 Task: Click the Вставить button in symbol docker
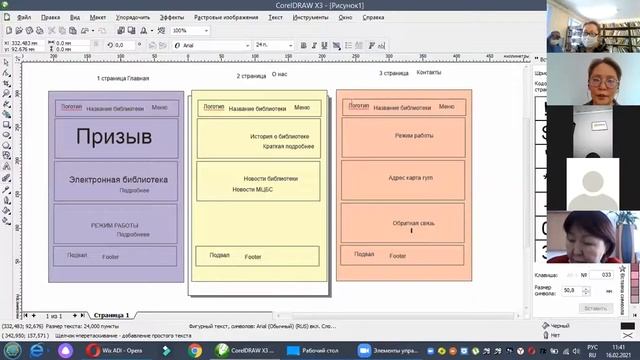tap(596, 308)
